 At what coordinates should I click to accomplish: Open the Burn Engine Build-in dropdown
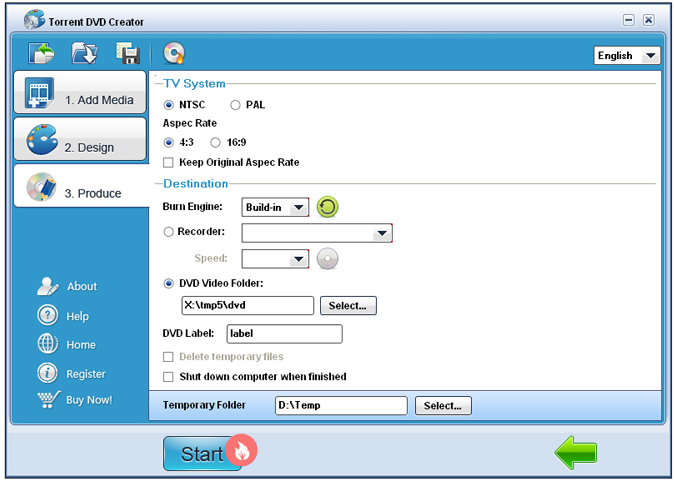click(x=275, y=207)
